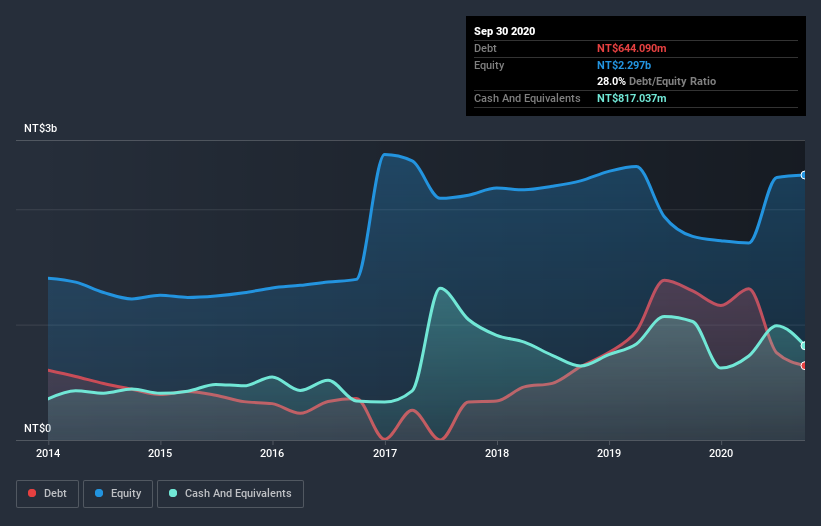
Task: Select the 2016 x-axis label
Action: point(272,453)
